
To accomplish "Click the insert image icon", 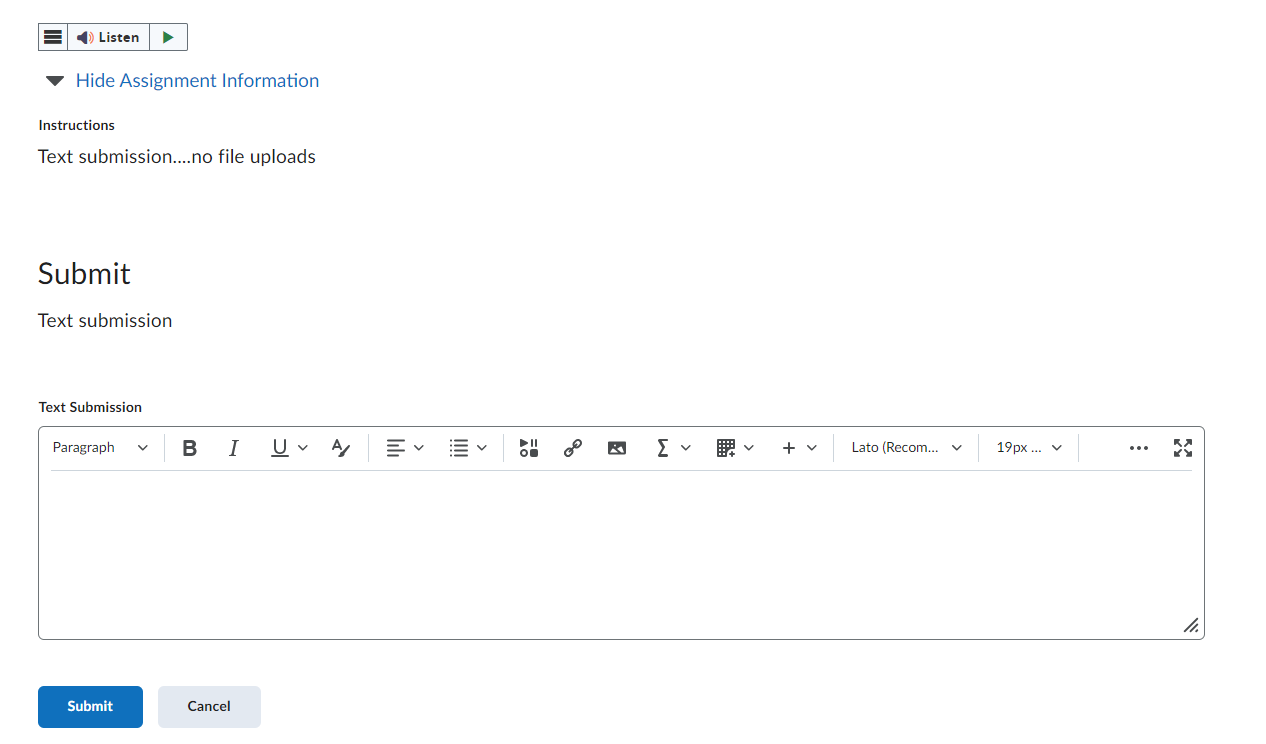I will 617,448.
